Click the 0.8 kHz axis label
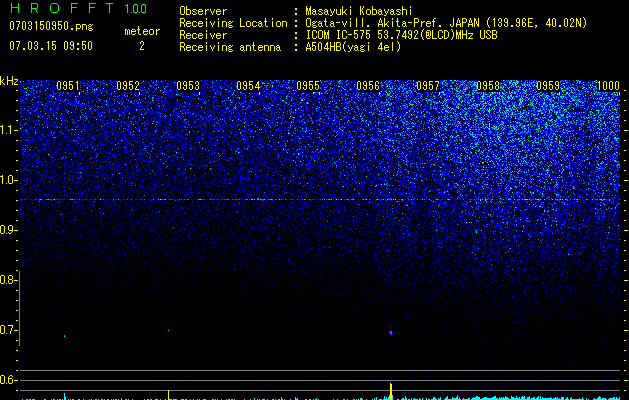Screen dimensions: 629x400 click(x=8, y=280)
